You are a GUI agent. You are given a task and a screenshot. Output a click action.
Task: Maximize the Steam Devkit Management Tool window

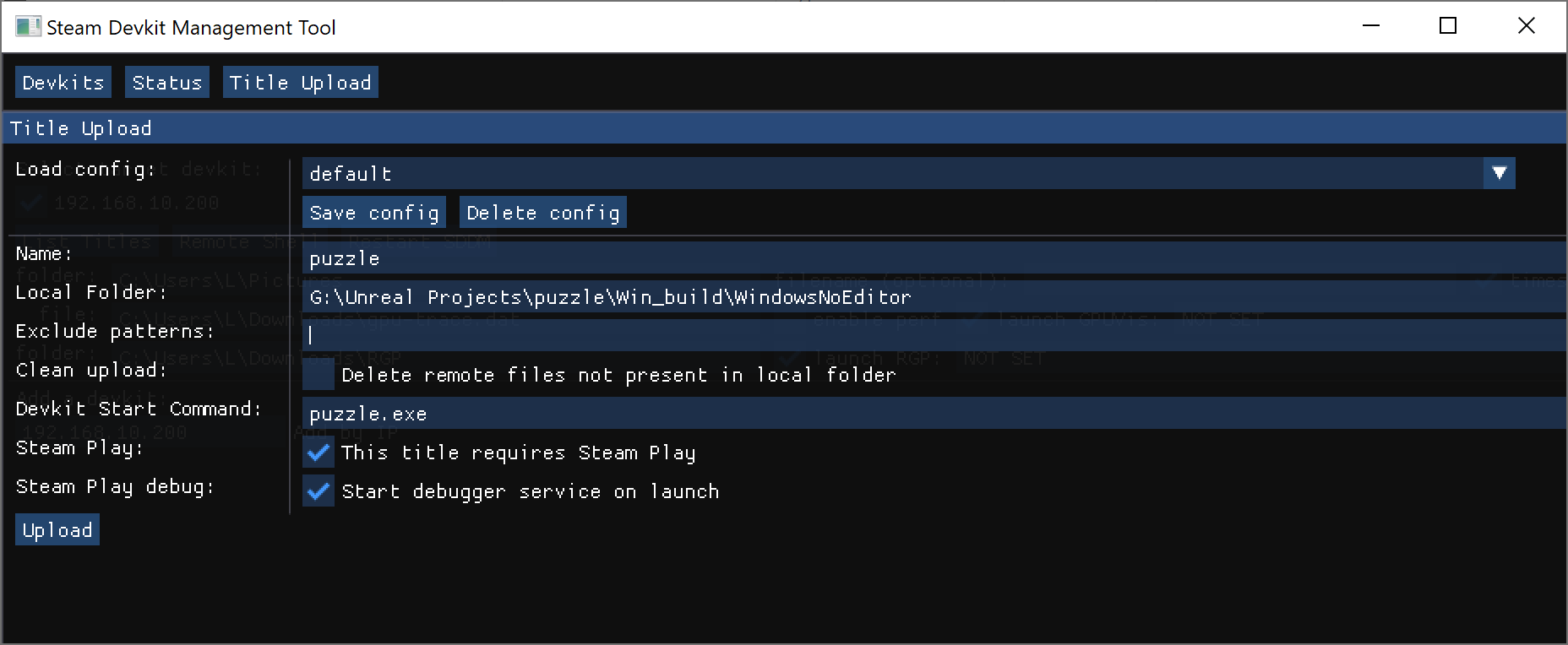pos(1448,26)
